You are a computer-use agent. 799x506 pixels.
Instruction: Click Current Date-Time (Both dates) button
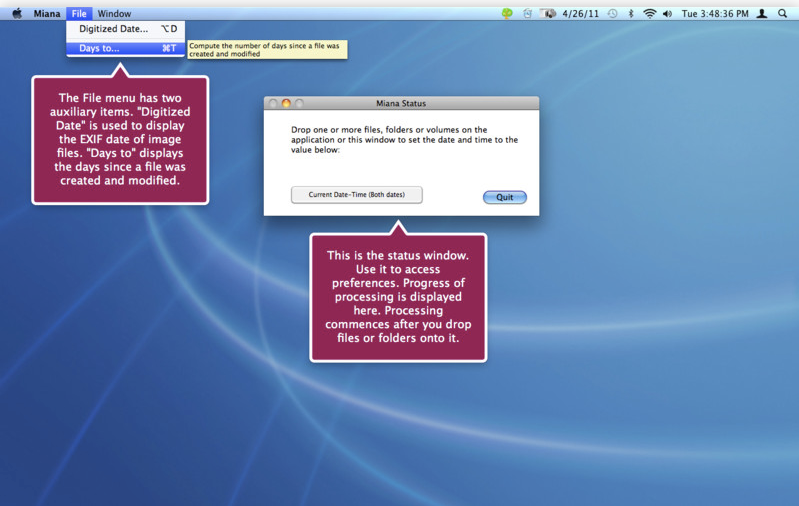357,195
